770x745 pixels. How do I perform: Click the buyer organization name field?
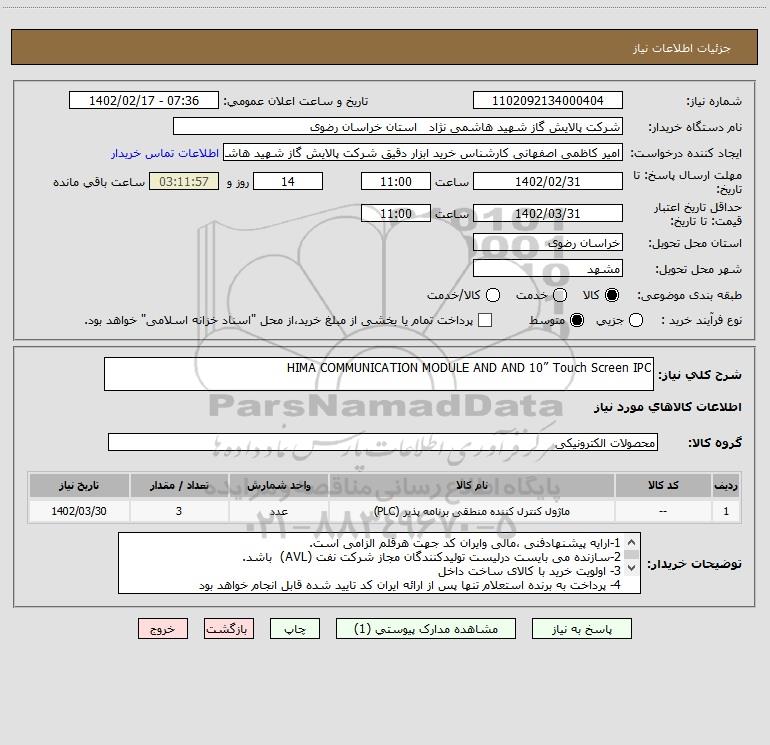[398, 127]
